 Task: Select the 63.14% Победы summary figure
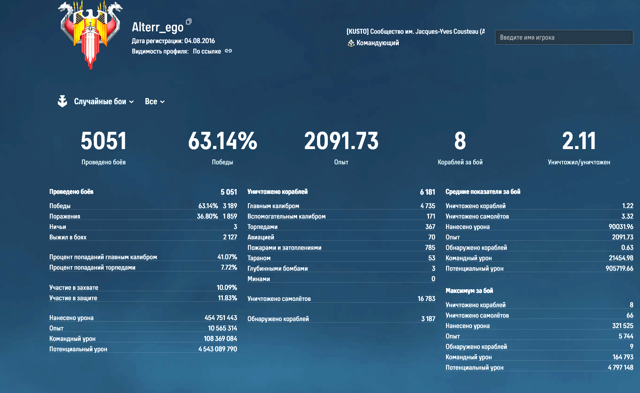coord(222,148)
